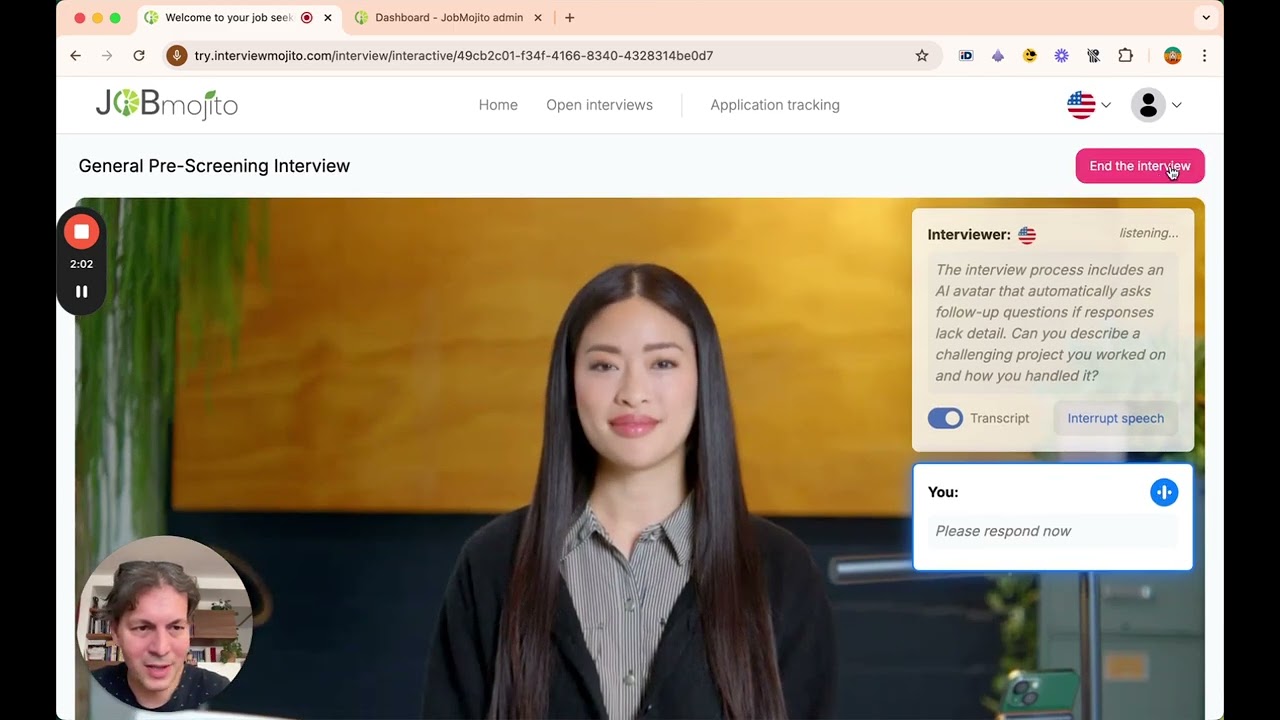
Task: Select the Welcome to your job seeker tab
Action: click(228, 18)
